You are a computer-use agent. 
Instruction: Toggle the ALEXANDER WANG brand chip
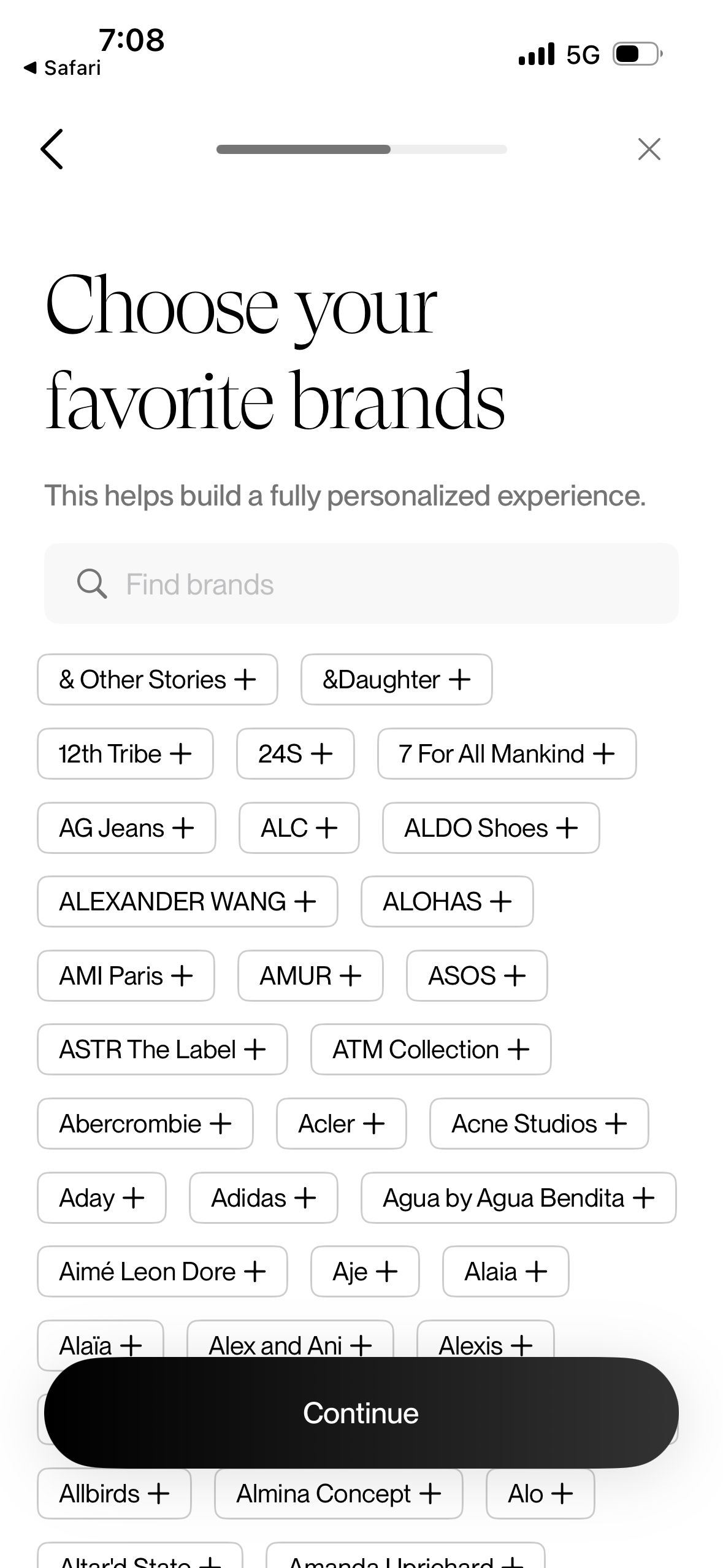coord(188,901)
